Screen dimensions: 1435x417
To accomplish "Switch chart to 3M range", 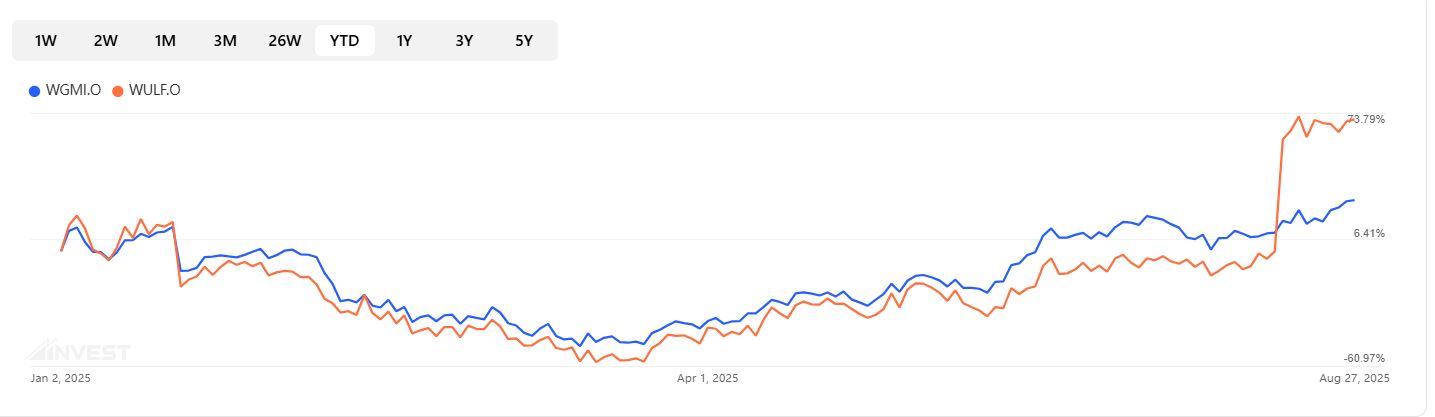I will pos(225,41).
